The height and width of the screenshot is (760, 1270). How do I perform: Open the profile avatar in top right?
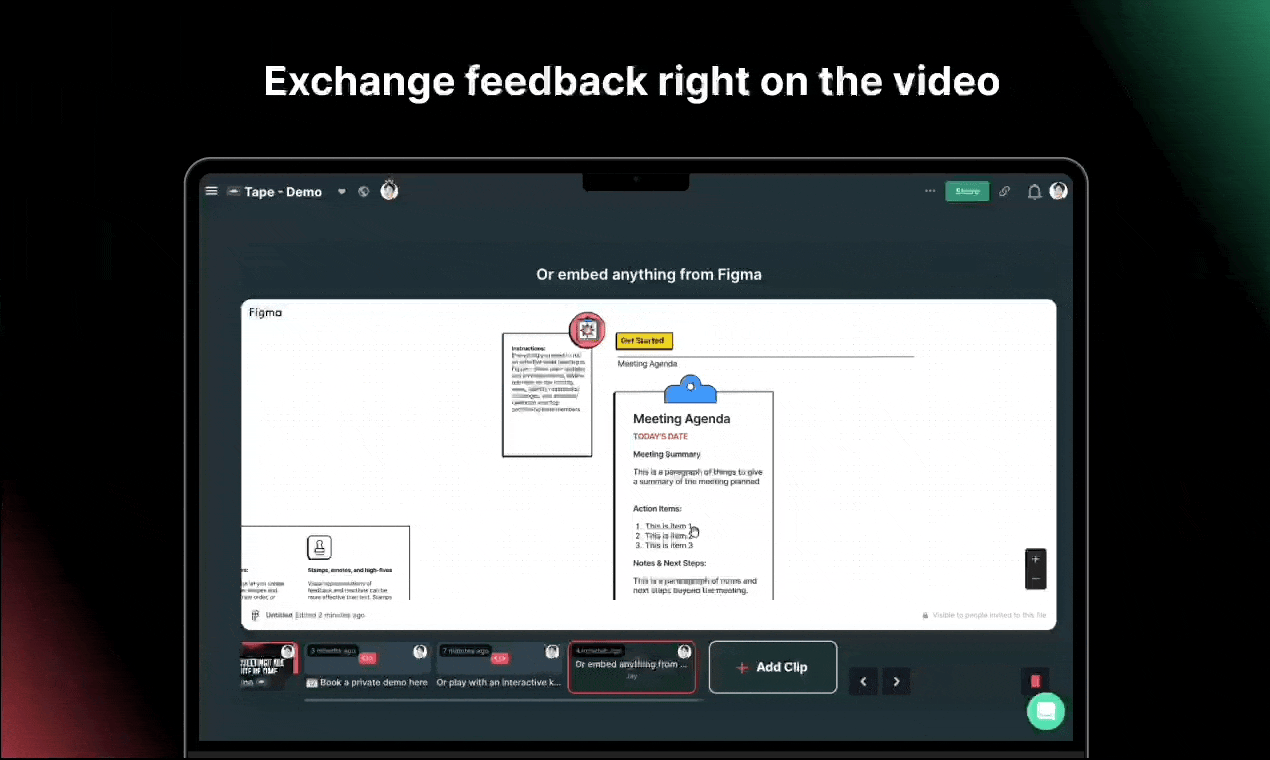pyautogui.click(x=1058, y=191)
